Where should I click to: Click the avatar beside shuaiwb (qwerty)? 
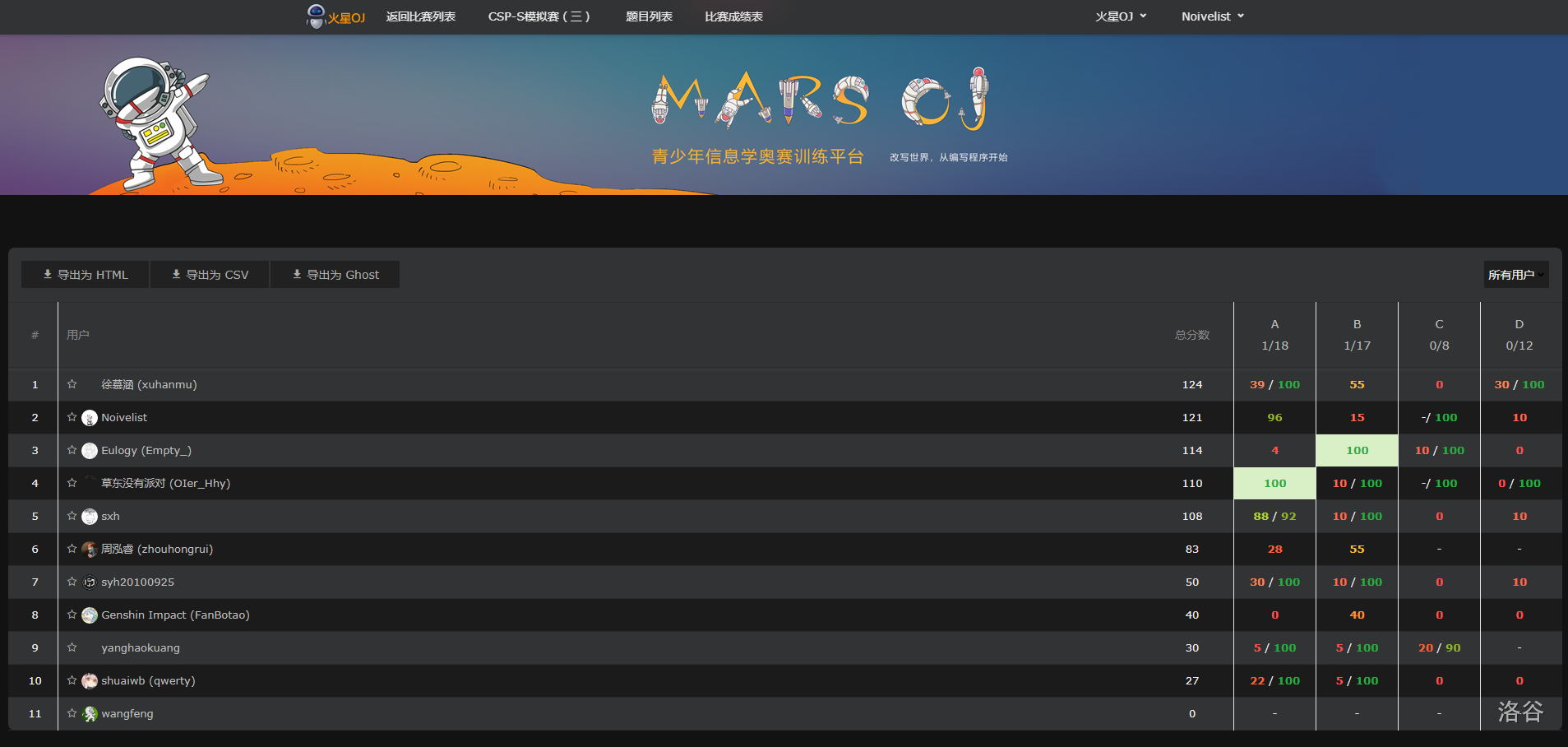(x=90, y=681)
